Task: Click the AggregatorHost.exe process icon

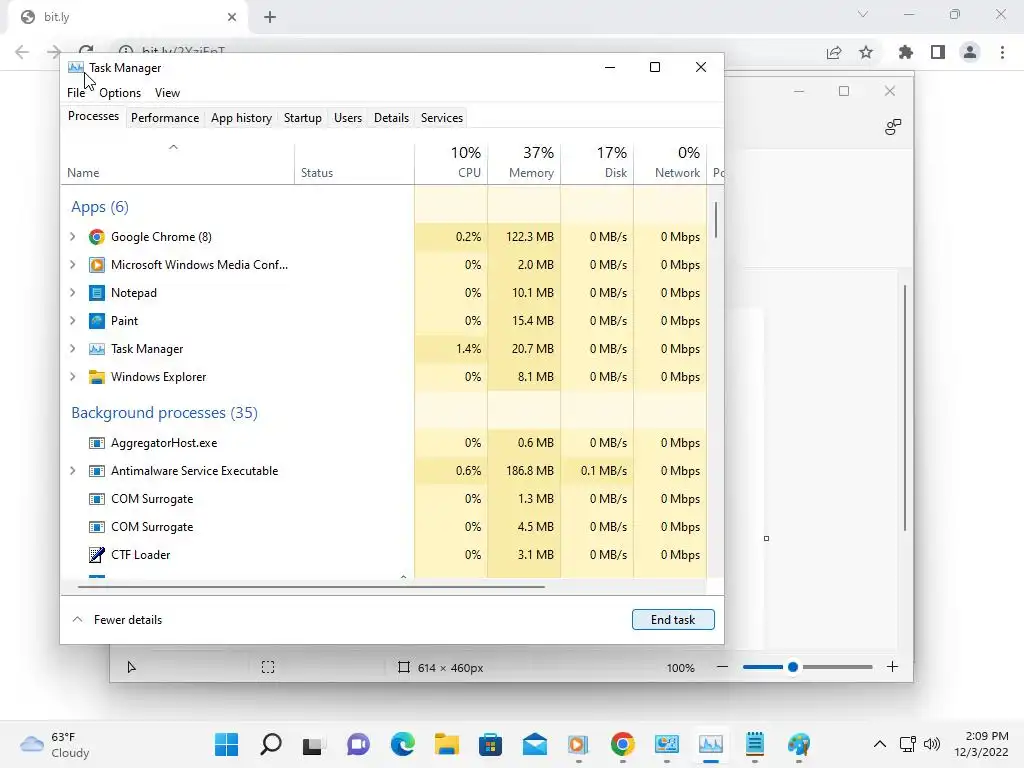Action: click(97, 443)
